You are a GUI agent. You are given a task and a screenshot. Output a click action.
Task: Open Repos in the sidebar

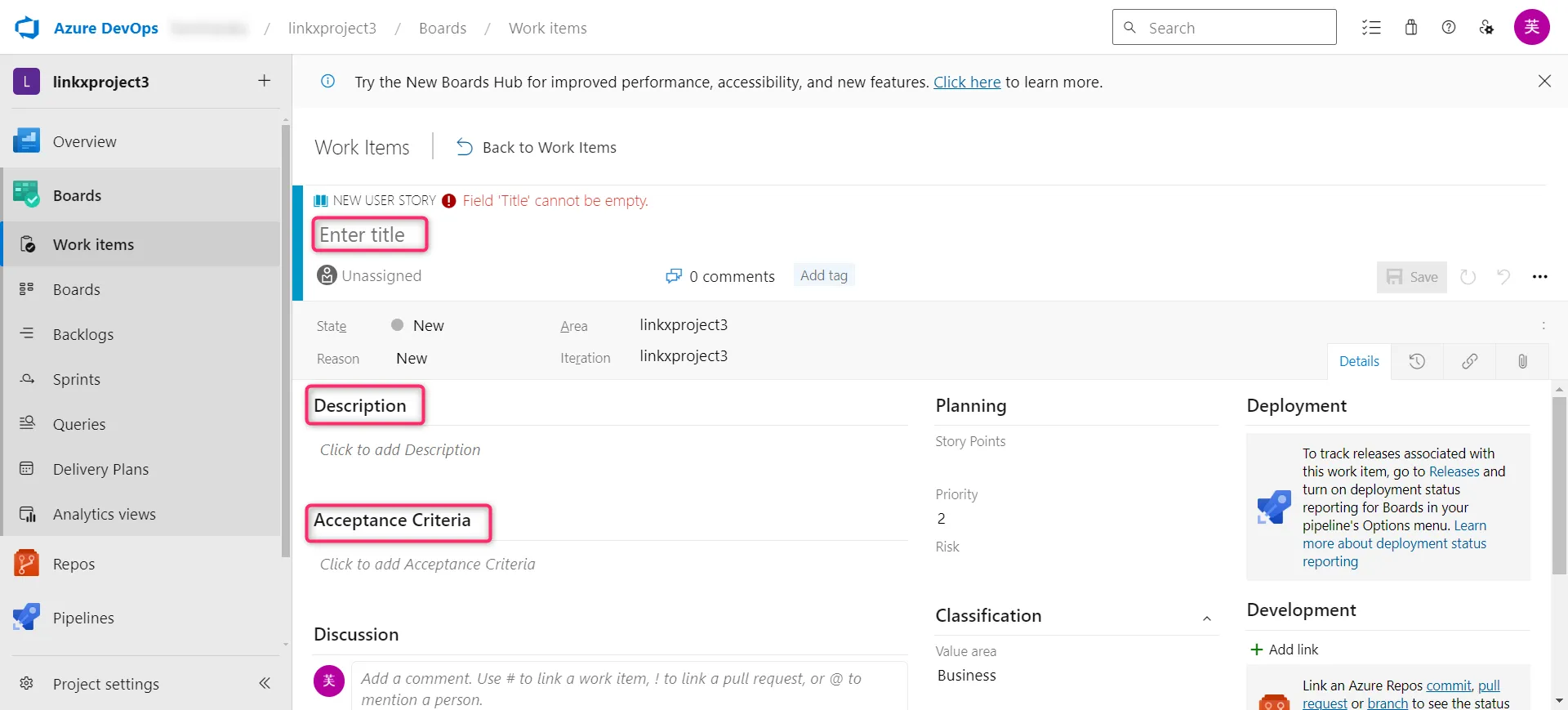tap(142, 563)
